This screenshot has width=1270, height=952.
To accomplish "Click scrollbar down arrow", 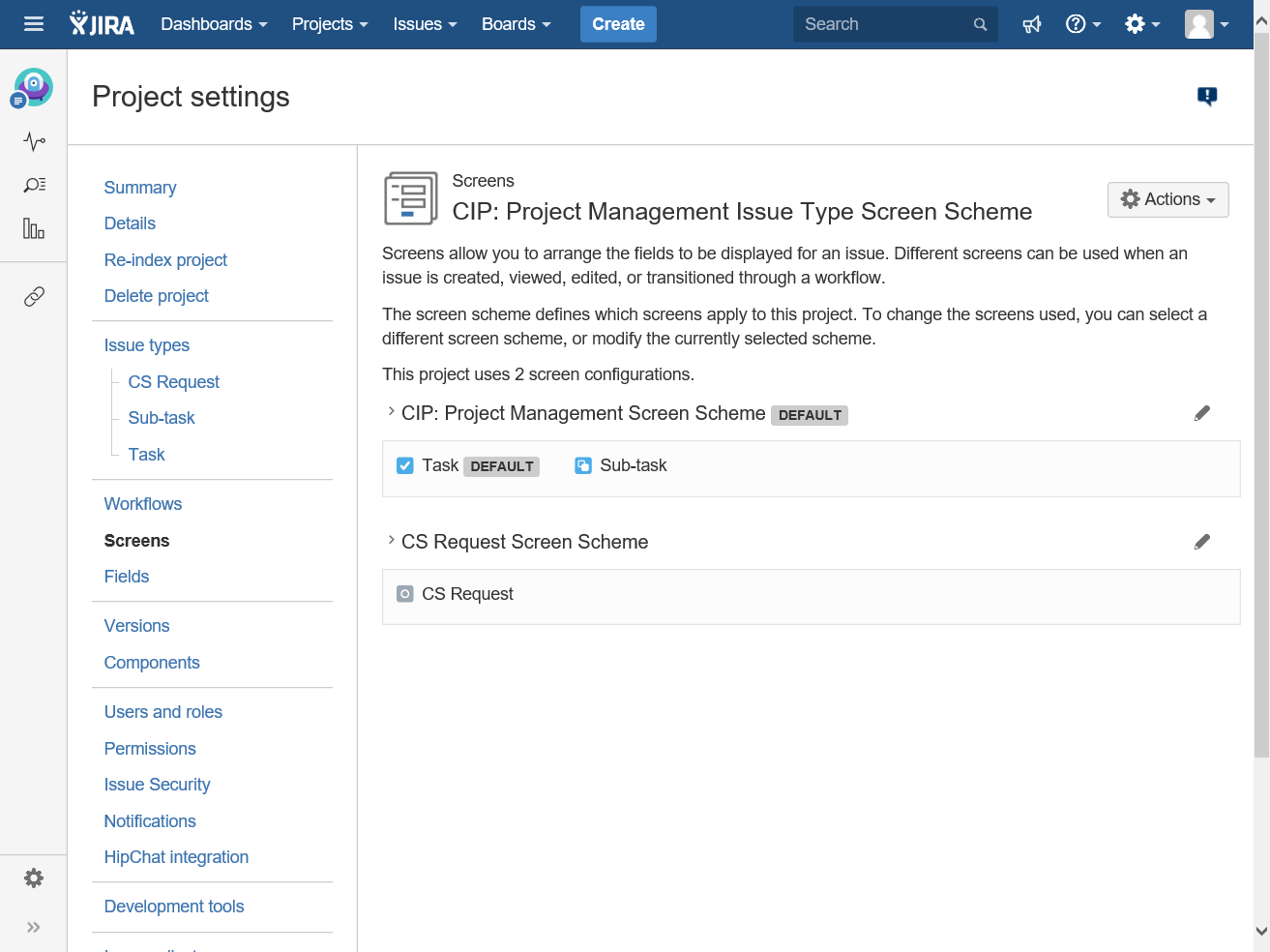I will (1261, 931).
